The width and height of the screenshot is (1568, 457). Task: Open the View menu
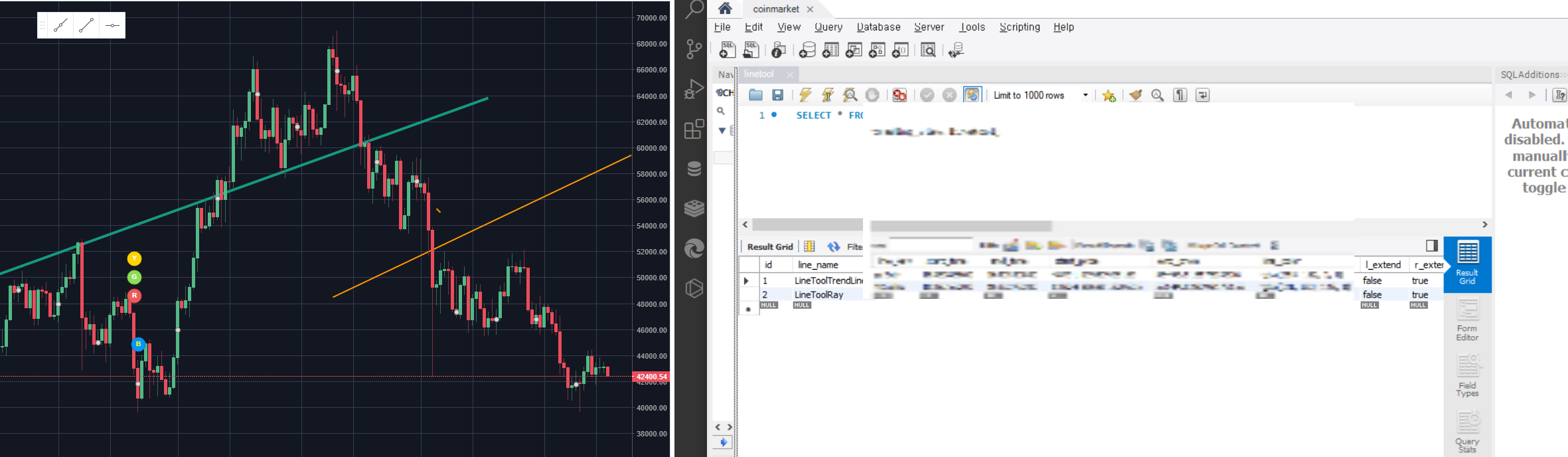click(x=789, y=27)
